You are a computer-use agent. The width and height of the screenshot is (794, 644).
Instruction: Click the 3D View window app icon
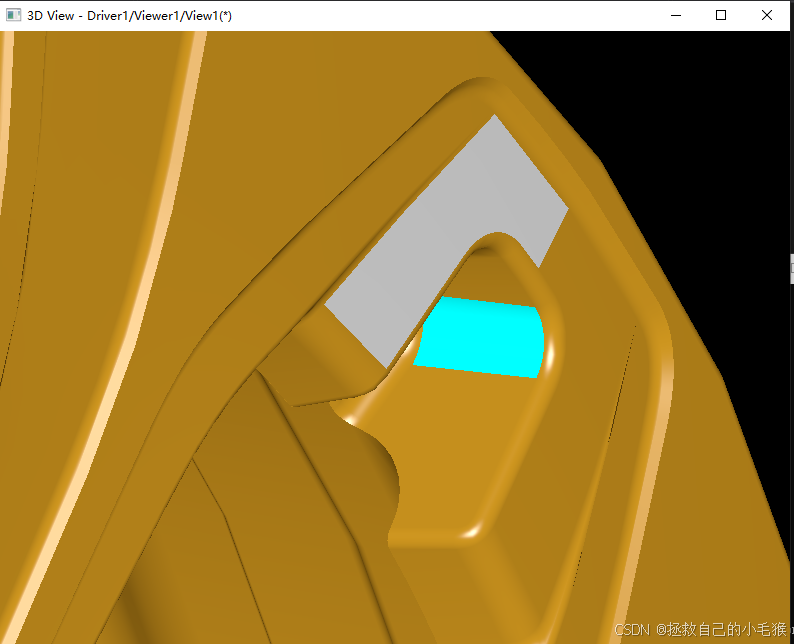pyautogui.click(x=13, y=15)
